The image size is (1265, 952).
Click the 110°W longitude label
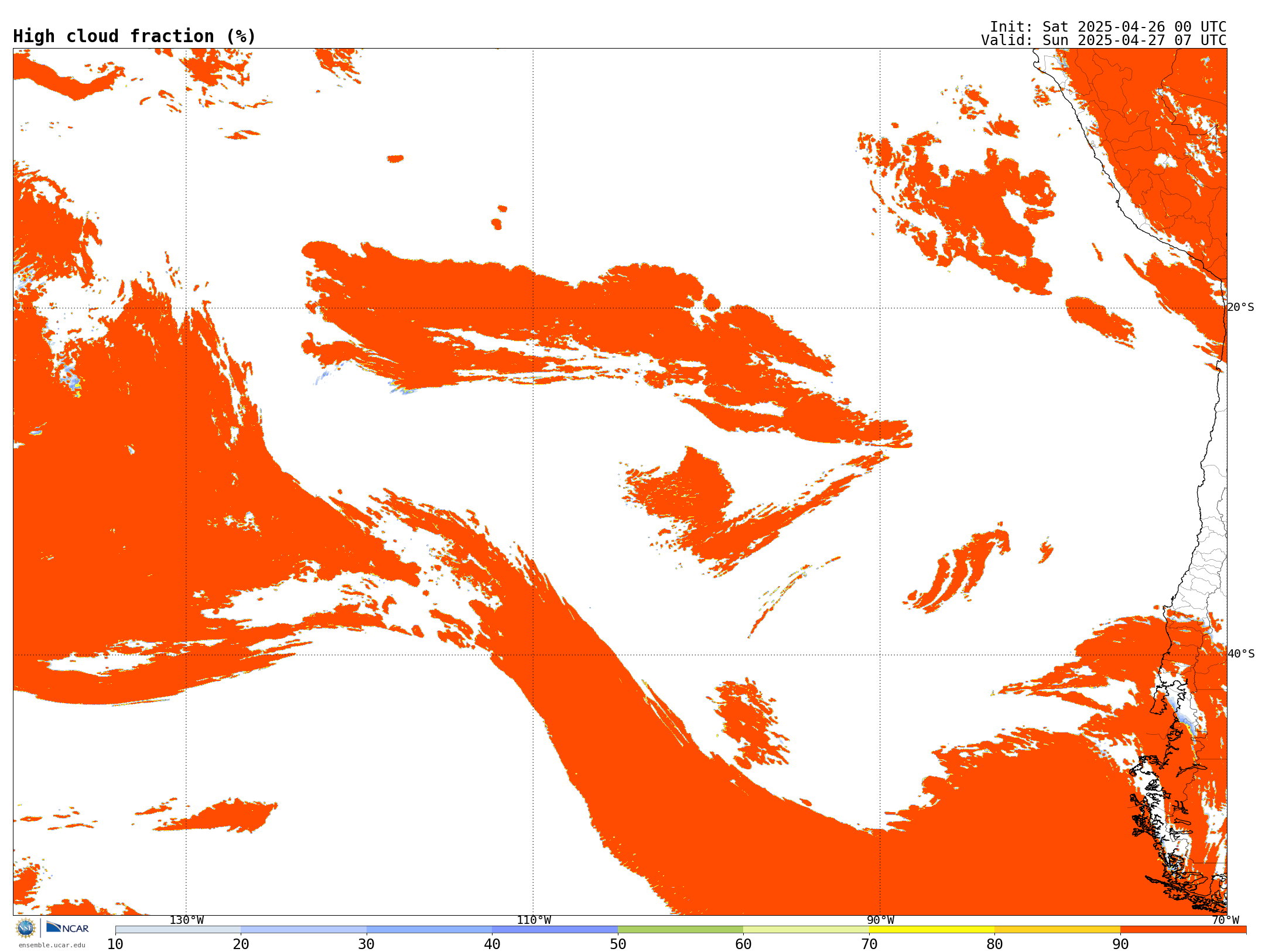[x=534, y=920]
